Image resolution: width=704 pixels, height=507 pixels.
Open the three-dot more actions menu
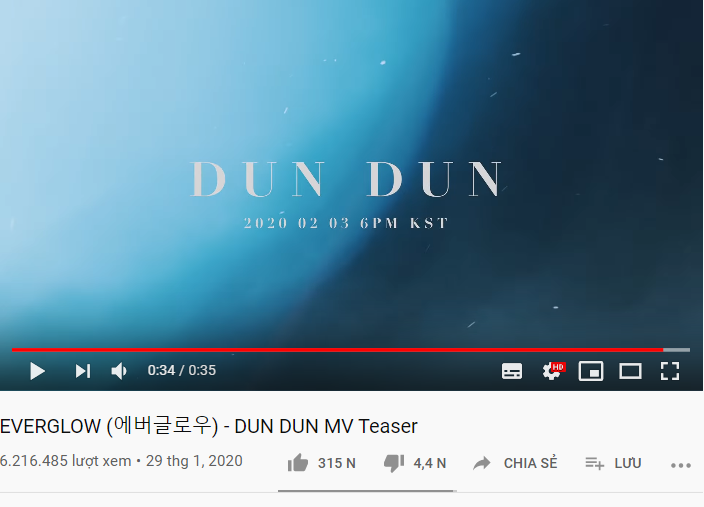681,466
